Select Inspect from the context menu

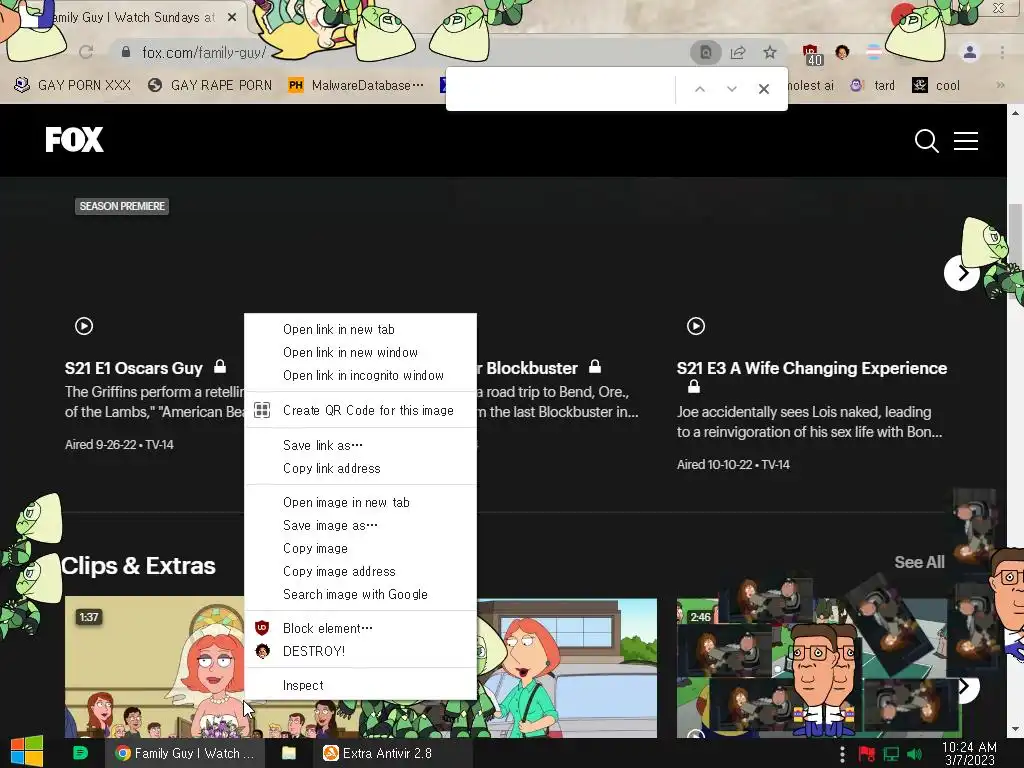[x=360, y=685]
